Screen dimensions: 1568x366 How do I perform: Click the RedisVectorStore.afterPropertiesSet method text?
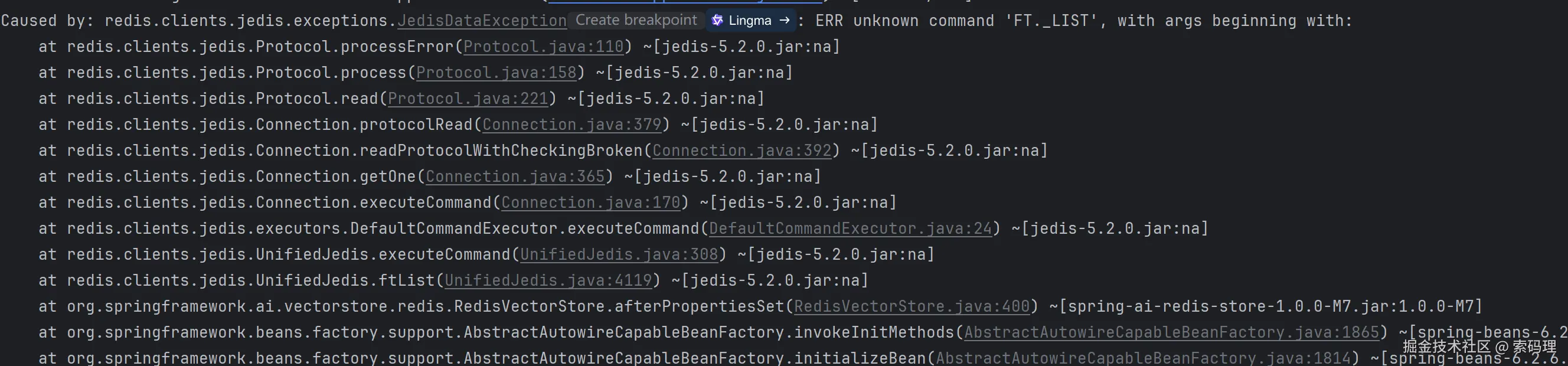tap(619, 307)
